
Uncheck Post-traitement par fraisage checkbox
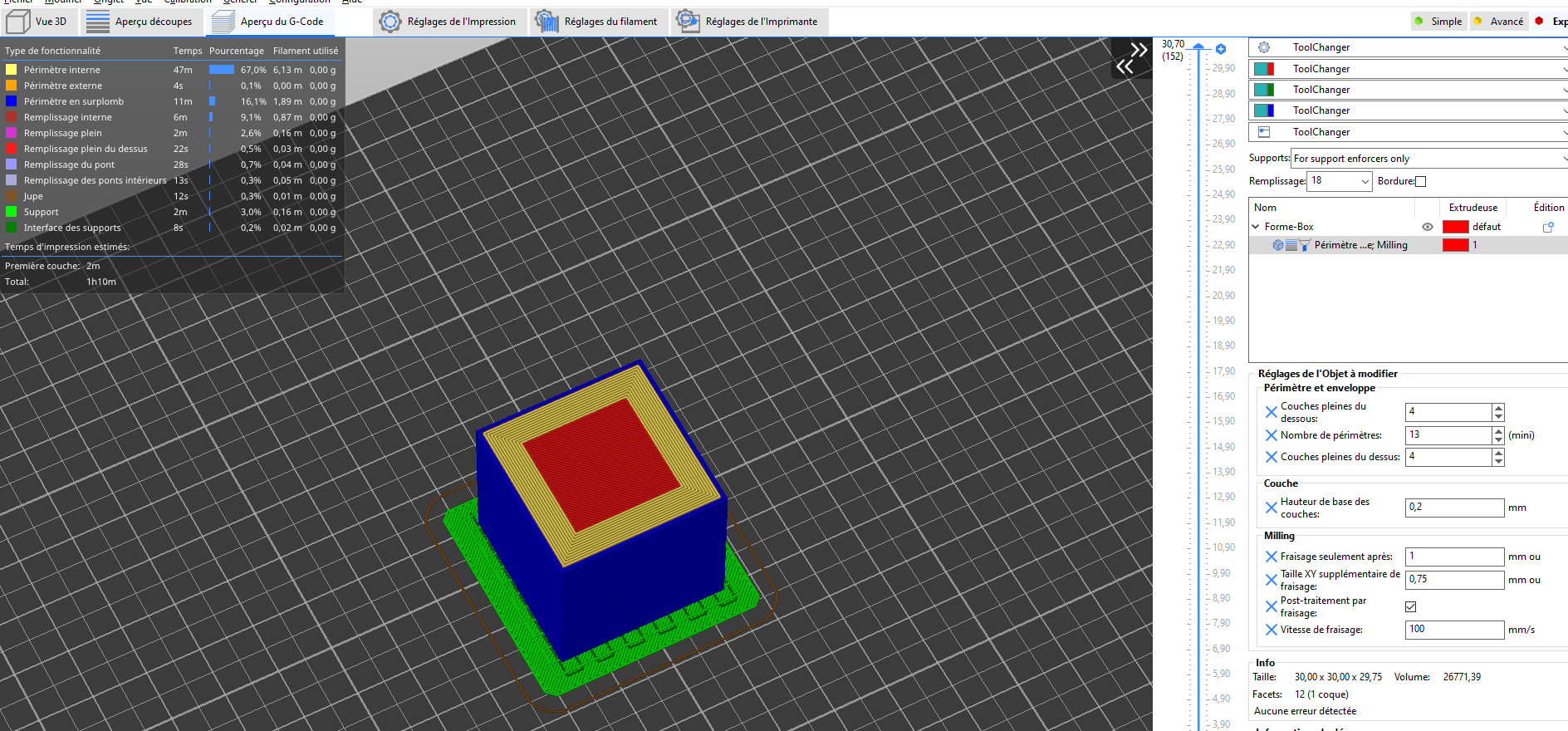tap(1410, 607)
